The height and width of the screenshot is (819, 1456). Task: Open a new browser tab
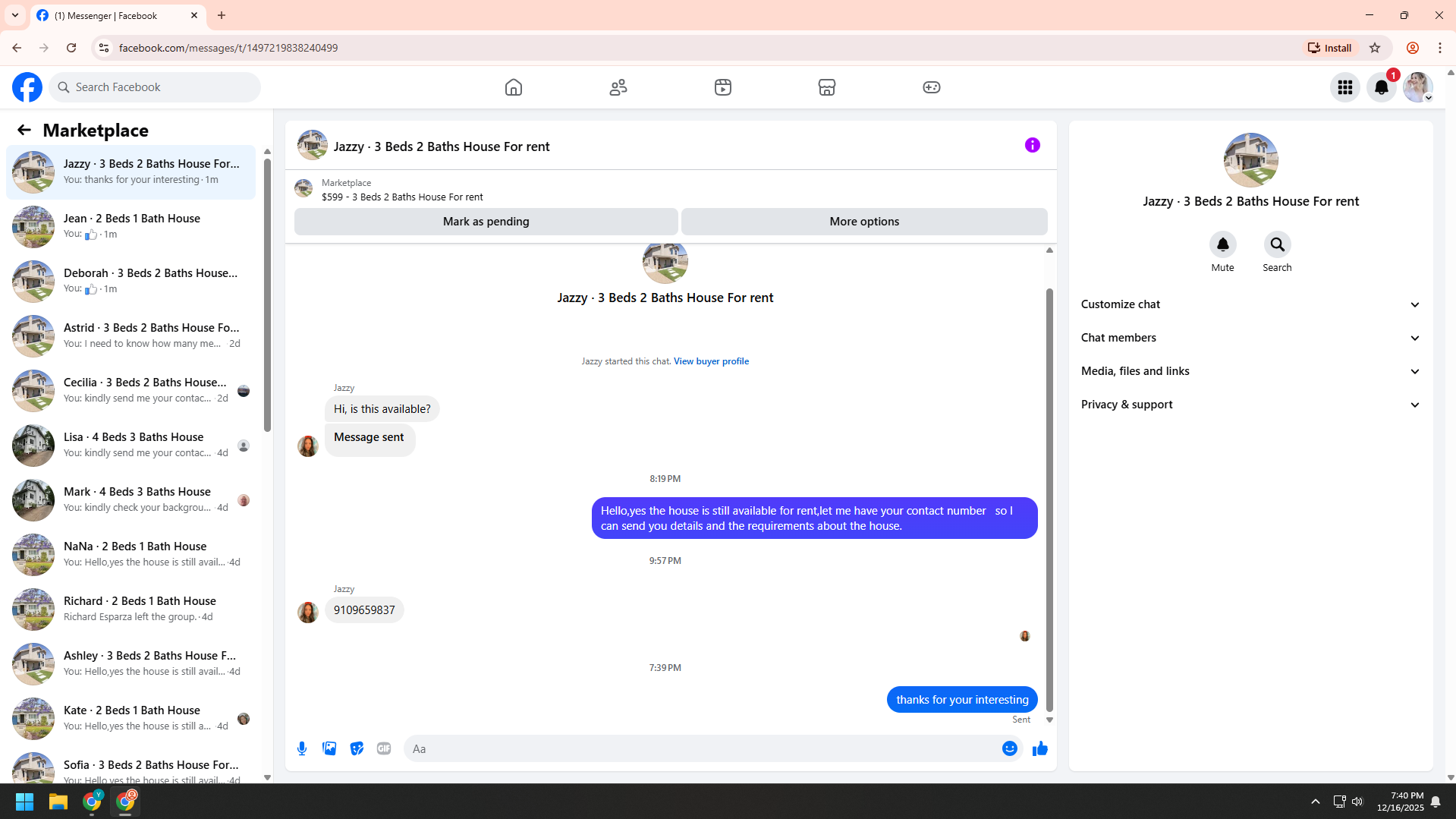222,15
